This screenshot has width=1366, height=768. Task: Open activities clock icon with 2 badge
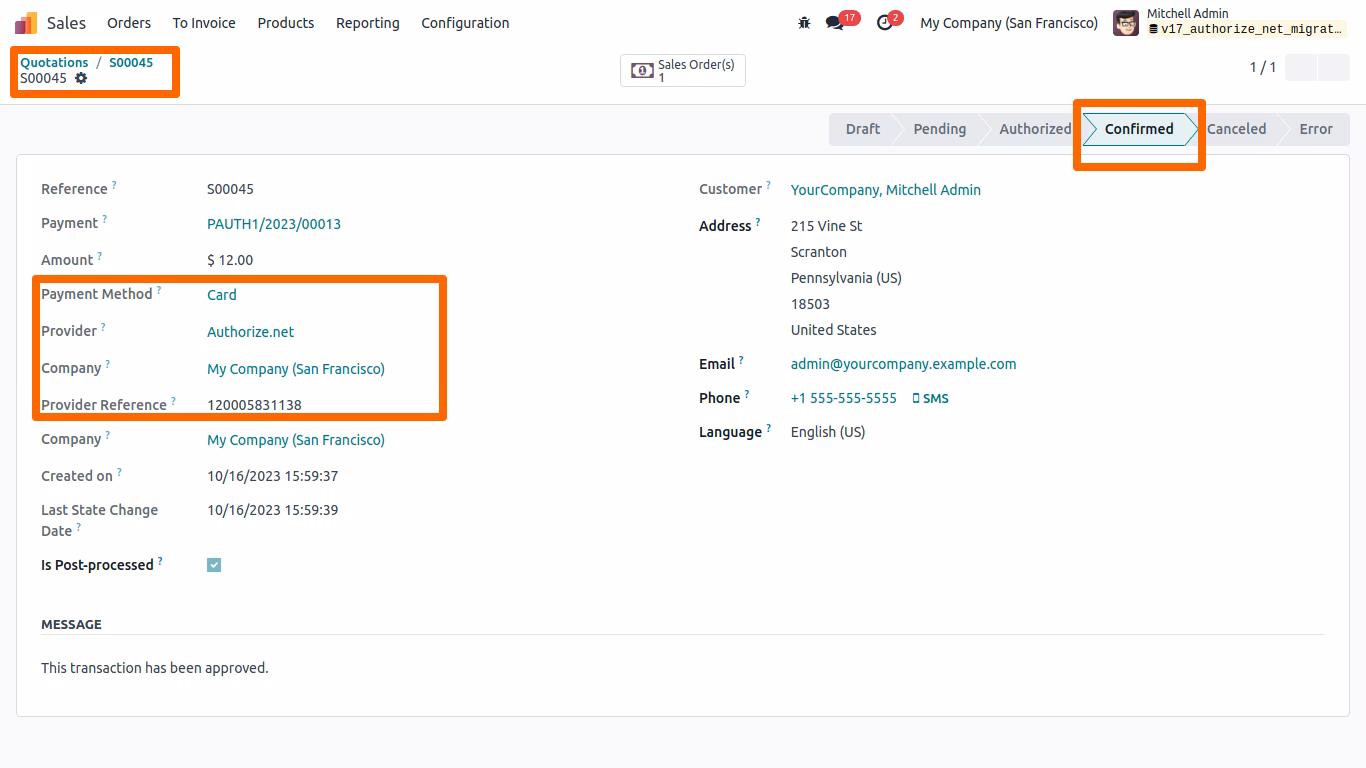pyautogui.click(x=884, y=23)
